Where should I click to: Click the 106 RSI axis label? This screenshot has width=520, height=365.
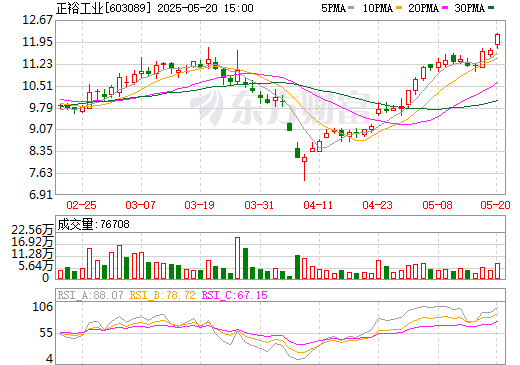pyautogui.click(x=43, y=306)
